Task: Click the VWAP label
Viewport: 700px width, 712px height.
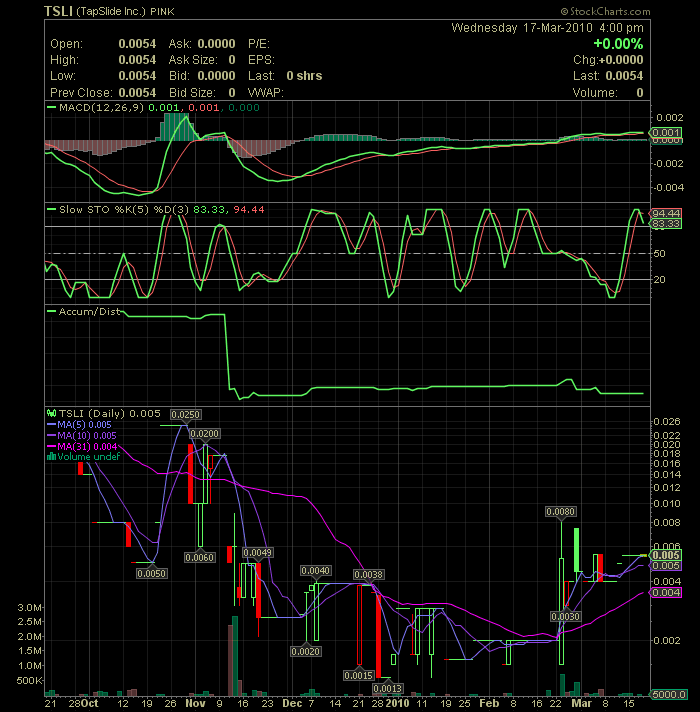Action: point(266,93)
